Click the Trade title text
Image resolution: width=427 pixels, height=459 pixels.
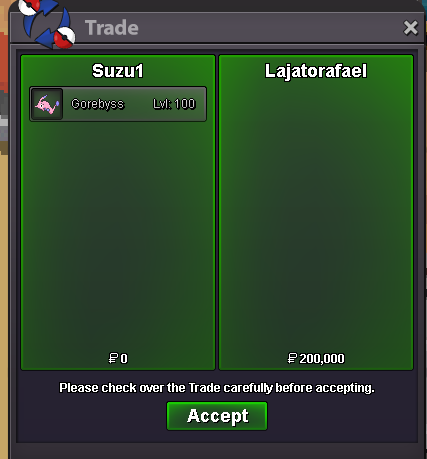[x=112, y=28]
